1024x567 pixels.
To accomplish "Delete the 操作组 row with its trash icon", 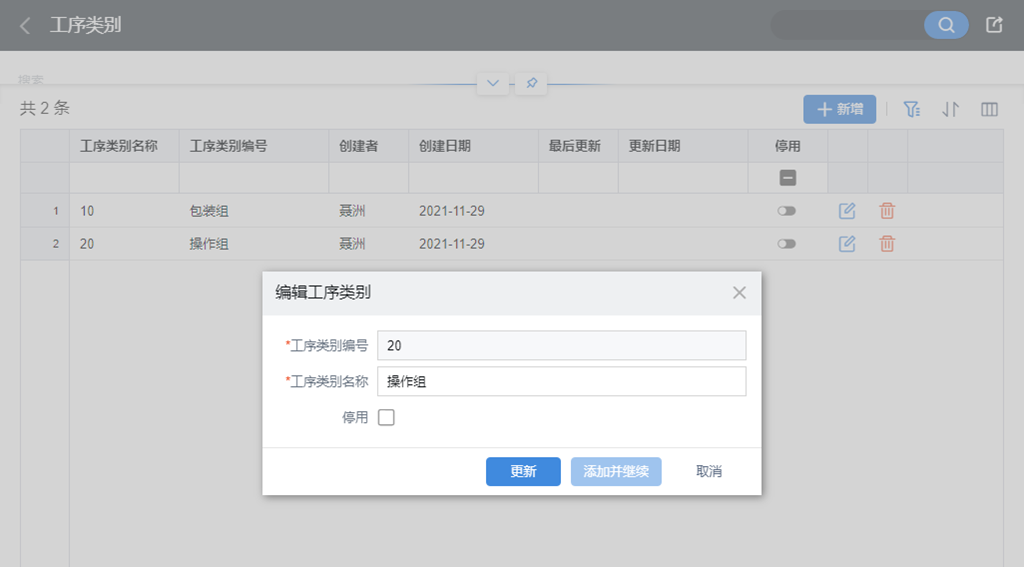I will 887,244.
